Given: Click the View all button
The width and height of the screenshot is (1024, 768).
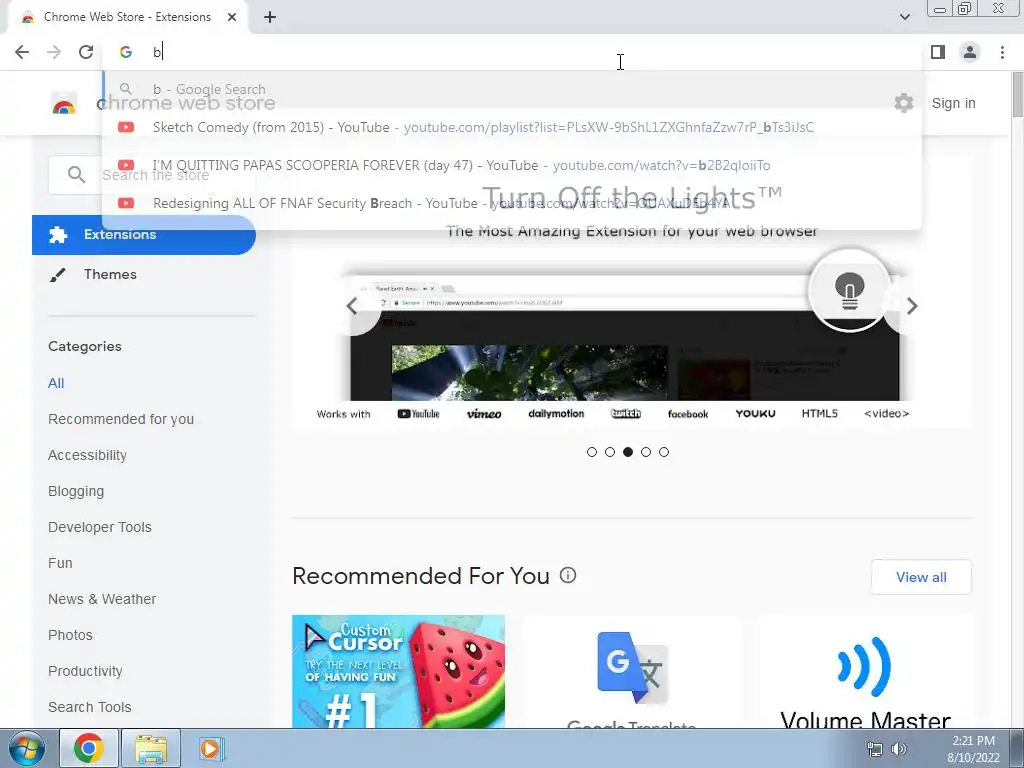Looking at the screenshot, I should (921, 577).
